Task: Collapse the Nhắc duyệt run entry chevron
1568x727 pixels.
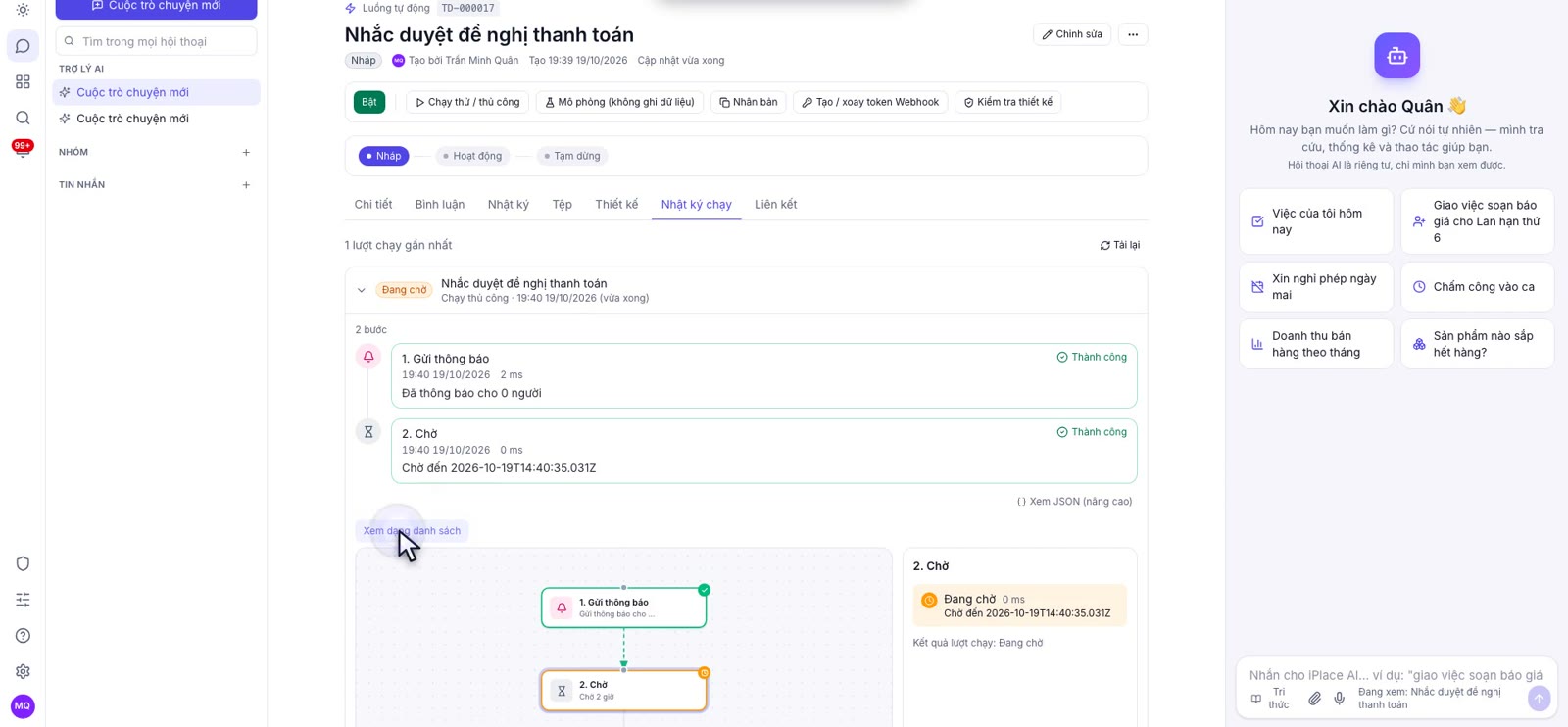Action: pyautogui.click(x=362, y=291)
